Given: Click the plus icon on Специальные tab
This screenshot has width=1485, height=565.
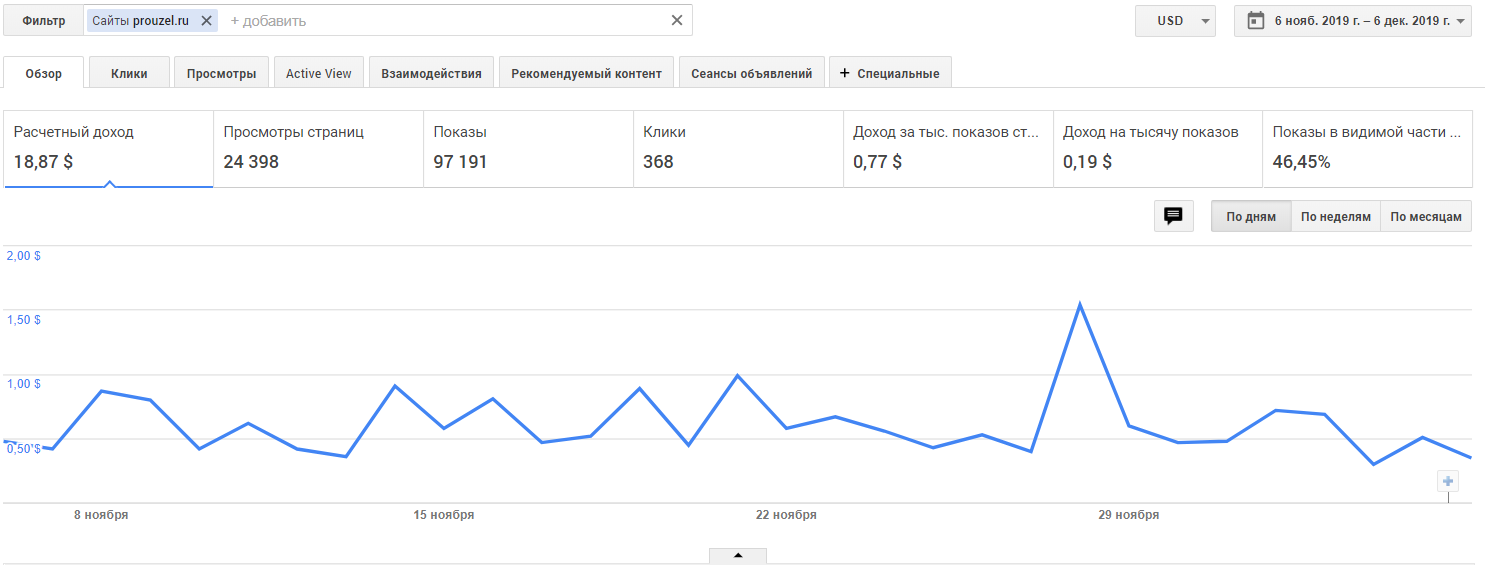Looking at the screenshot, I should [x=844, y=73].
